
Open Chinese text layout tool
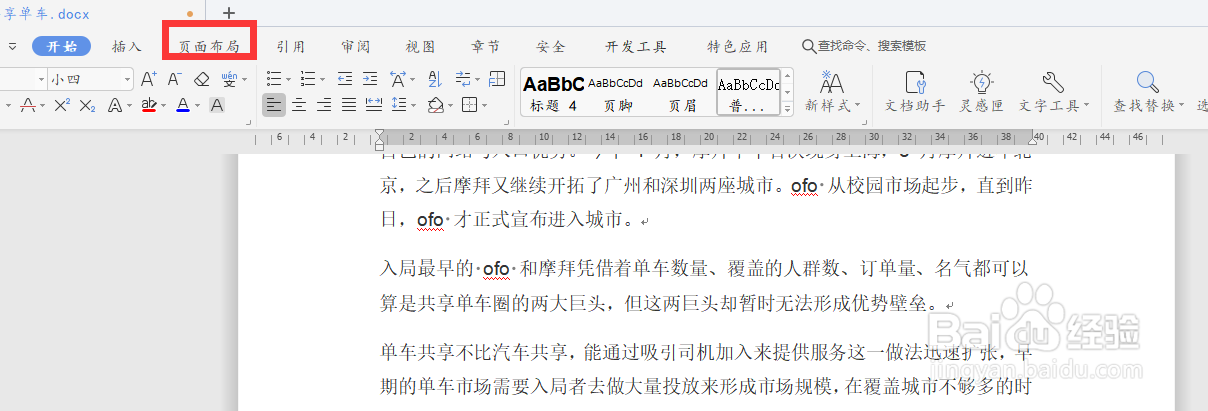tap(397, 79)
